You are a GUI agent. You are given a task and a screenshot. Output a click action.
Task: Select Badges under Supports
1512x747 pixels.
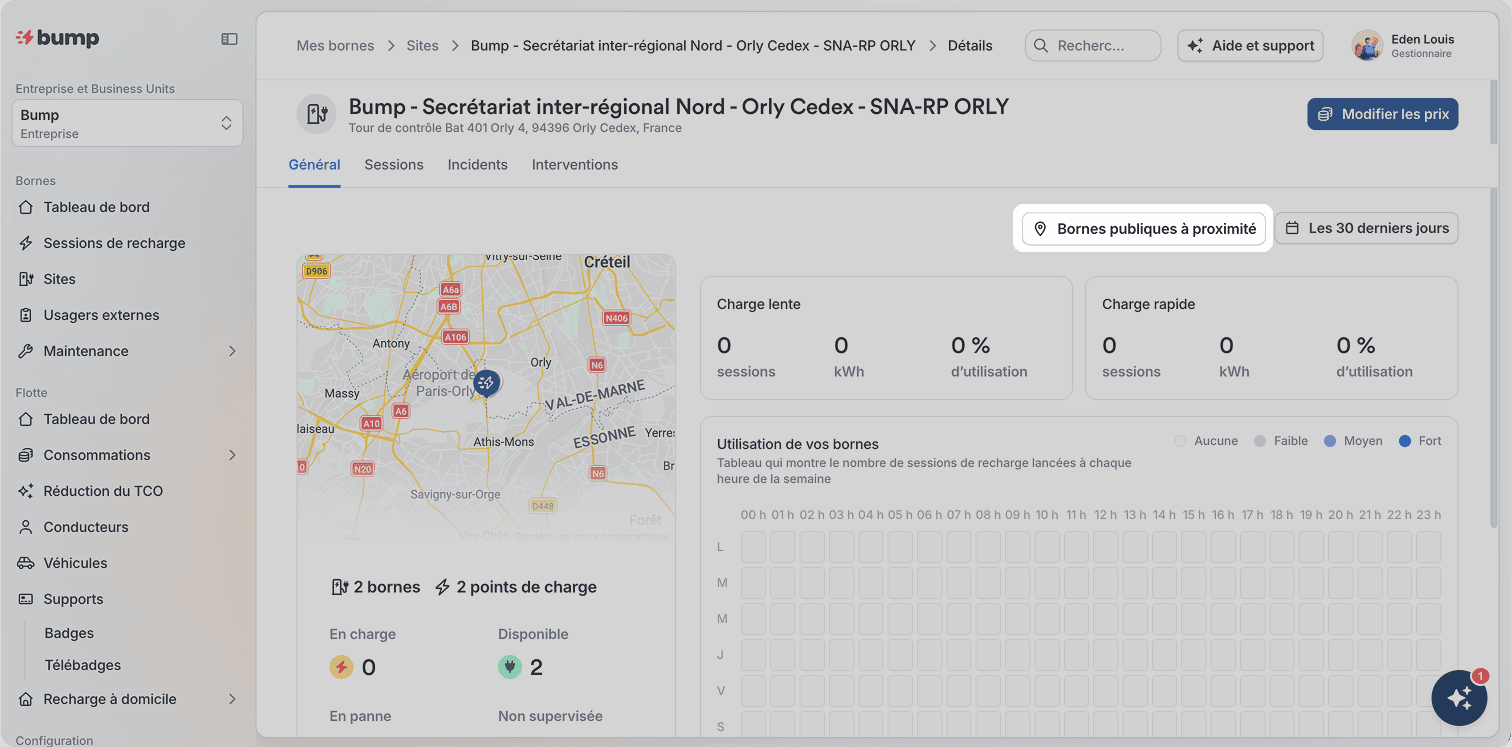tap(69, 633)
